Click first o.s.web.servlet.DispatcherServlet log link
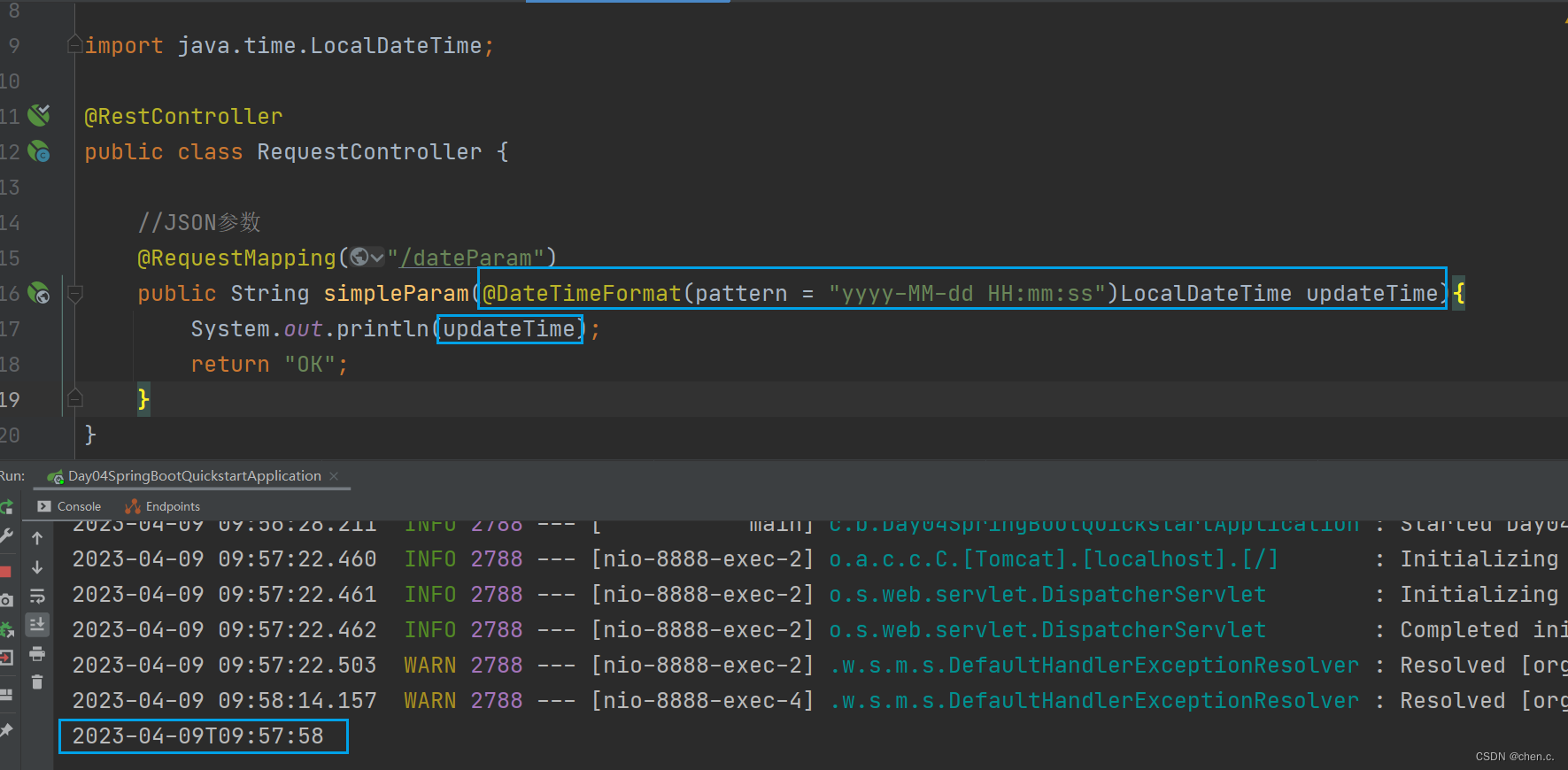 coord(1047,595)
